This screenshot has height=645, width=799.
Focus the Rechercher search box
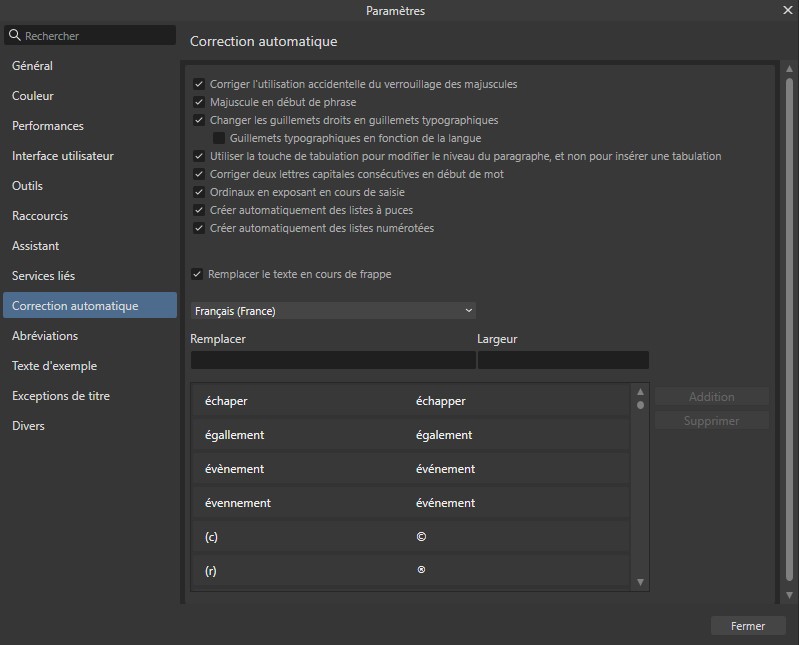pos(95,36)
